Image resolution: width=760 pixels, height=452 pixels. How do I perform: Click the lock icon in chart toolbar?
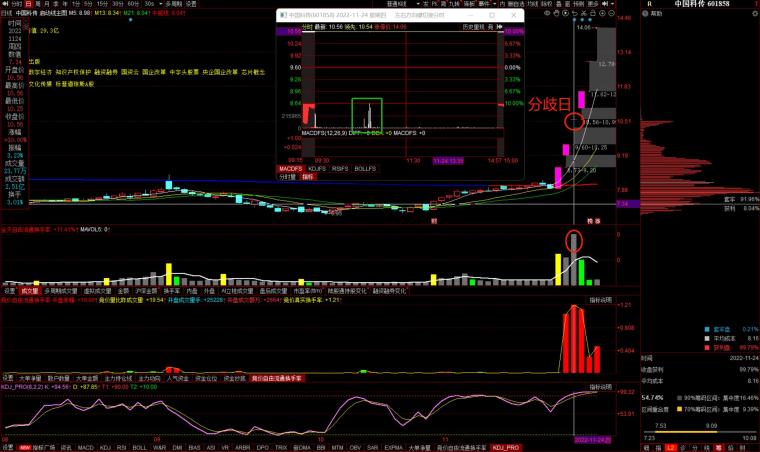coord(592,13)
